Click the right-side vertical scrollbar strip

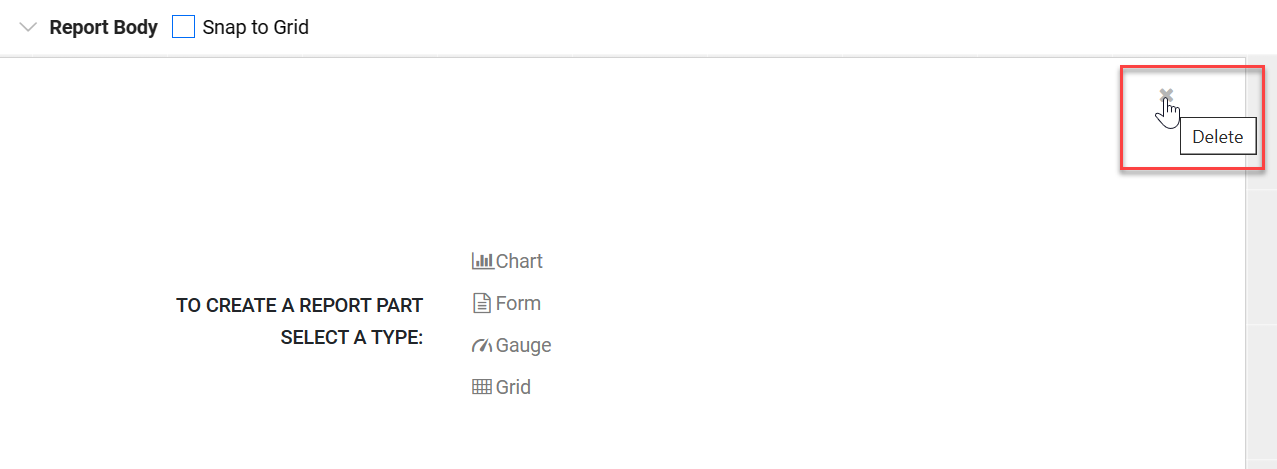tap(1261, 262)
